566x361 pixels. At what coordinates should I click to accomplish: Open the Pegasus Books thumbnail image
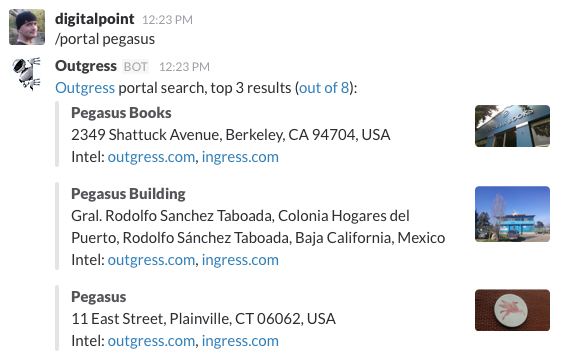[512, 126]
